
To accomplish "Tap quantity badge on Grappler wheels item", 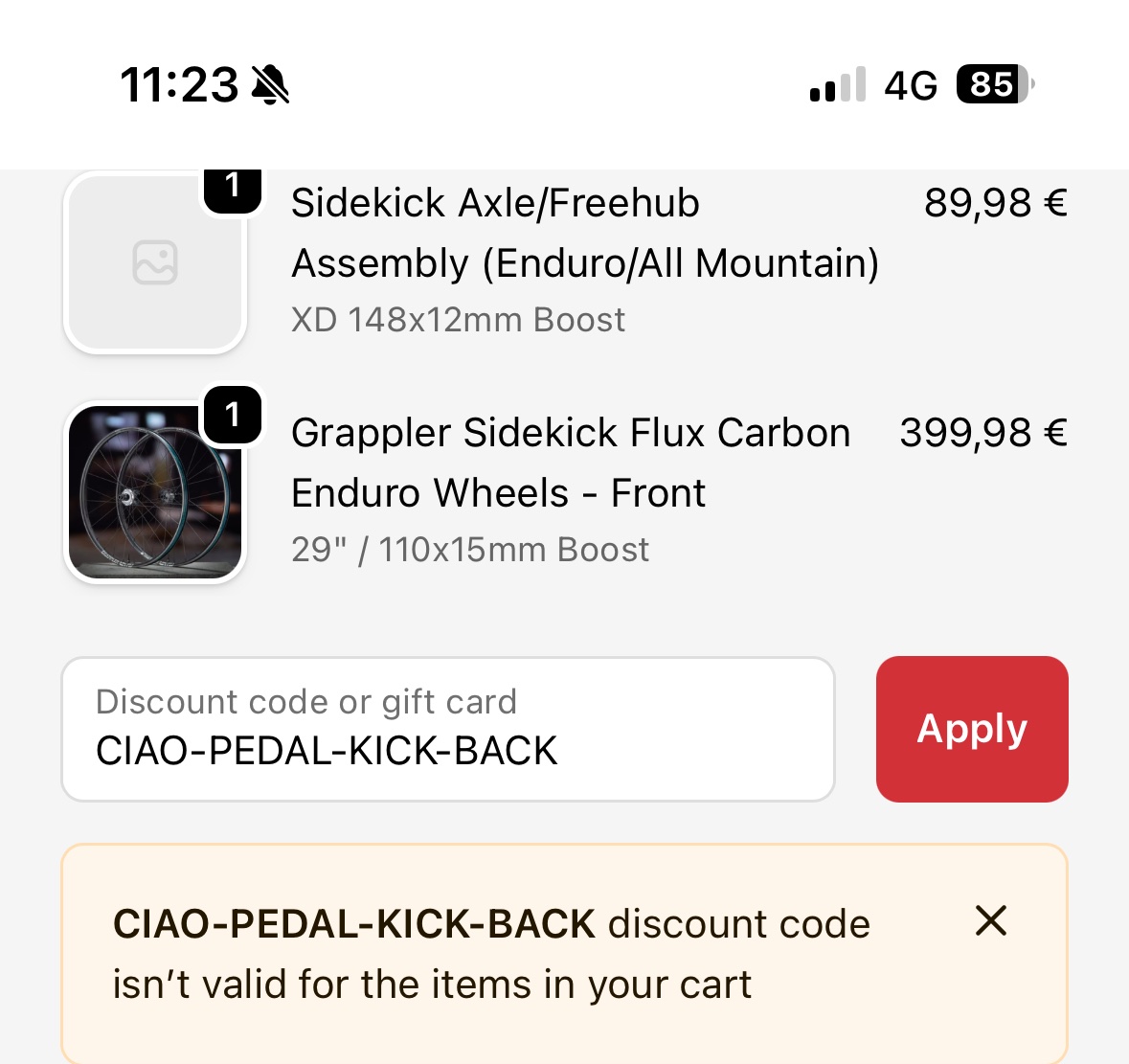I will point(233,415).
